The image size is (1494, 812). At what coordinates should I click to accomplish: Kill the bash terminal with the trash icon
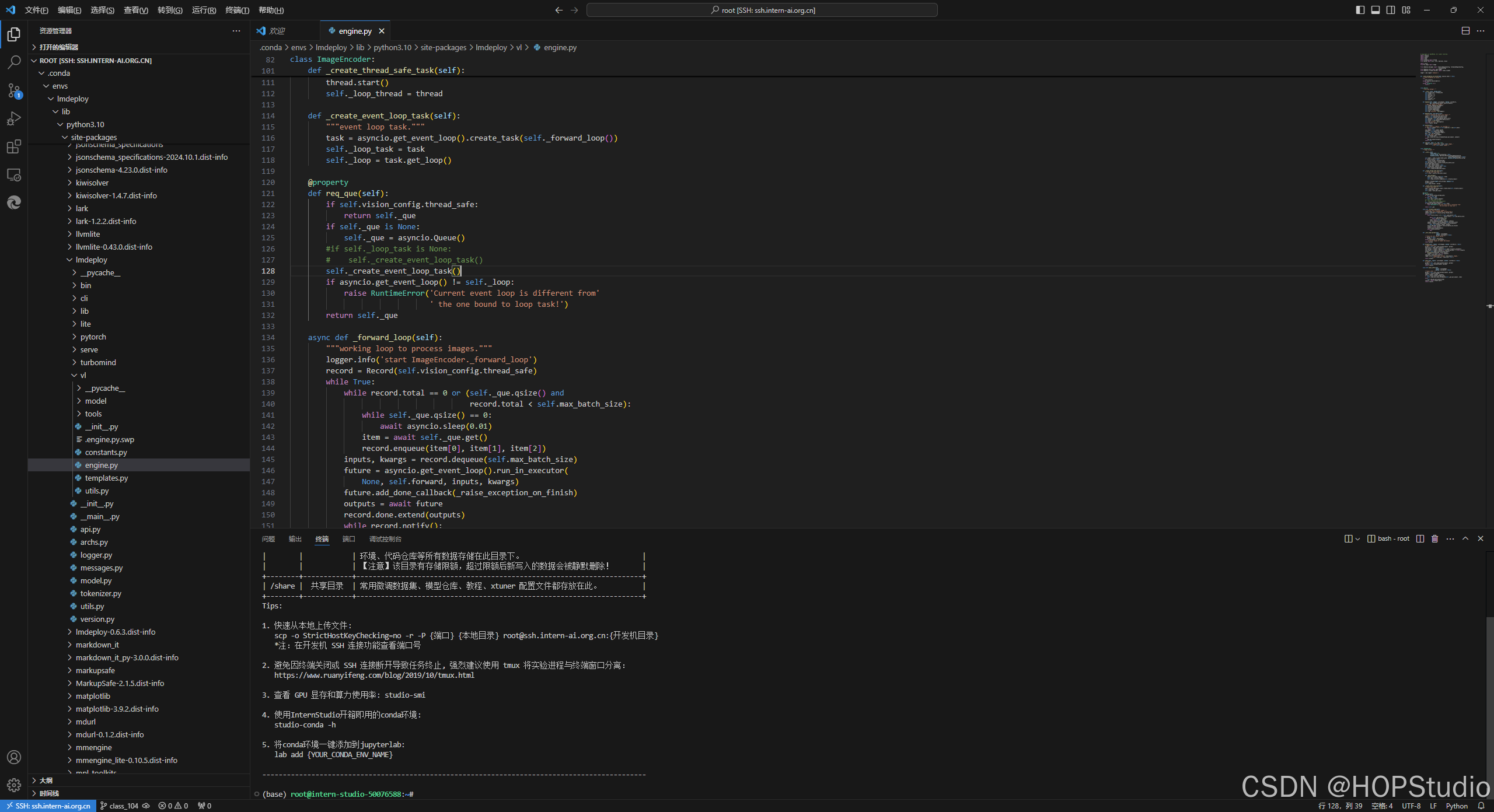click(x=1434, y=538)
